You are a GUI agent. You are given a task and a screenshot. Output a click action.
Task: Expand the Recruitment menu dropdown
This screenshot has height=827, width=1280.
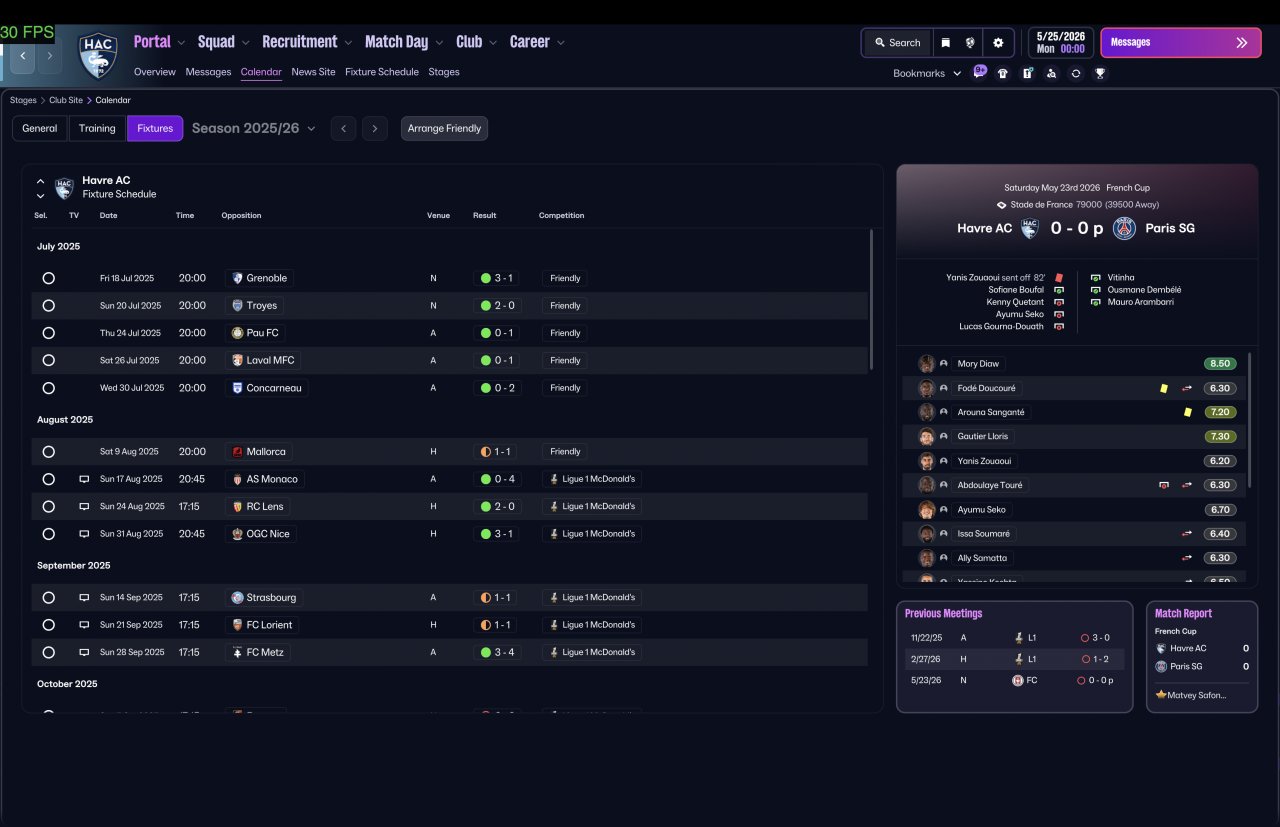pyautogui.click(x=348, y=43)
